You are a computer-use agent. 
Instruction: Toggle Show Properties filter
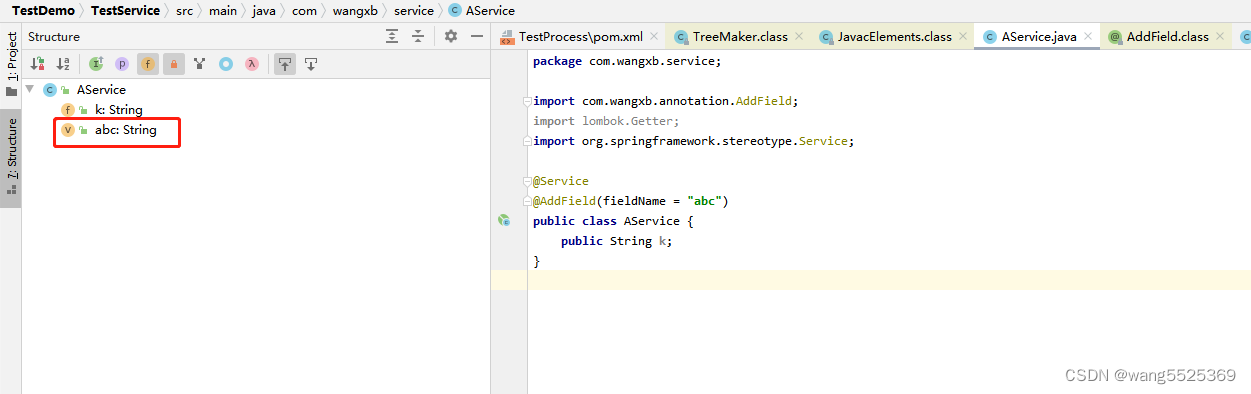coord(122,64)
